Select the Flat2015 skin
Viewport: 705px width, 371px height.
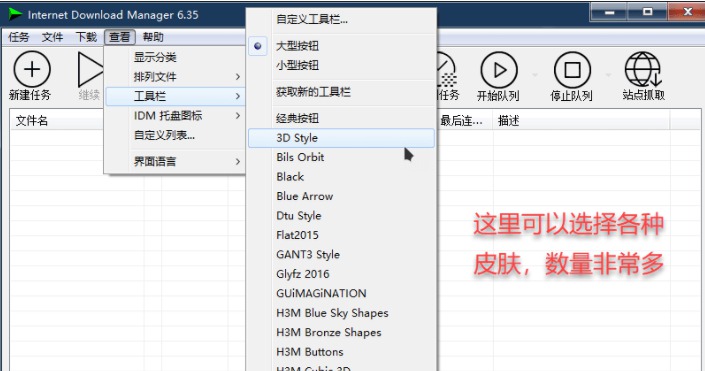(x=342, y=235)
